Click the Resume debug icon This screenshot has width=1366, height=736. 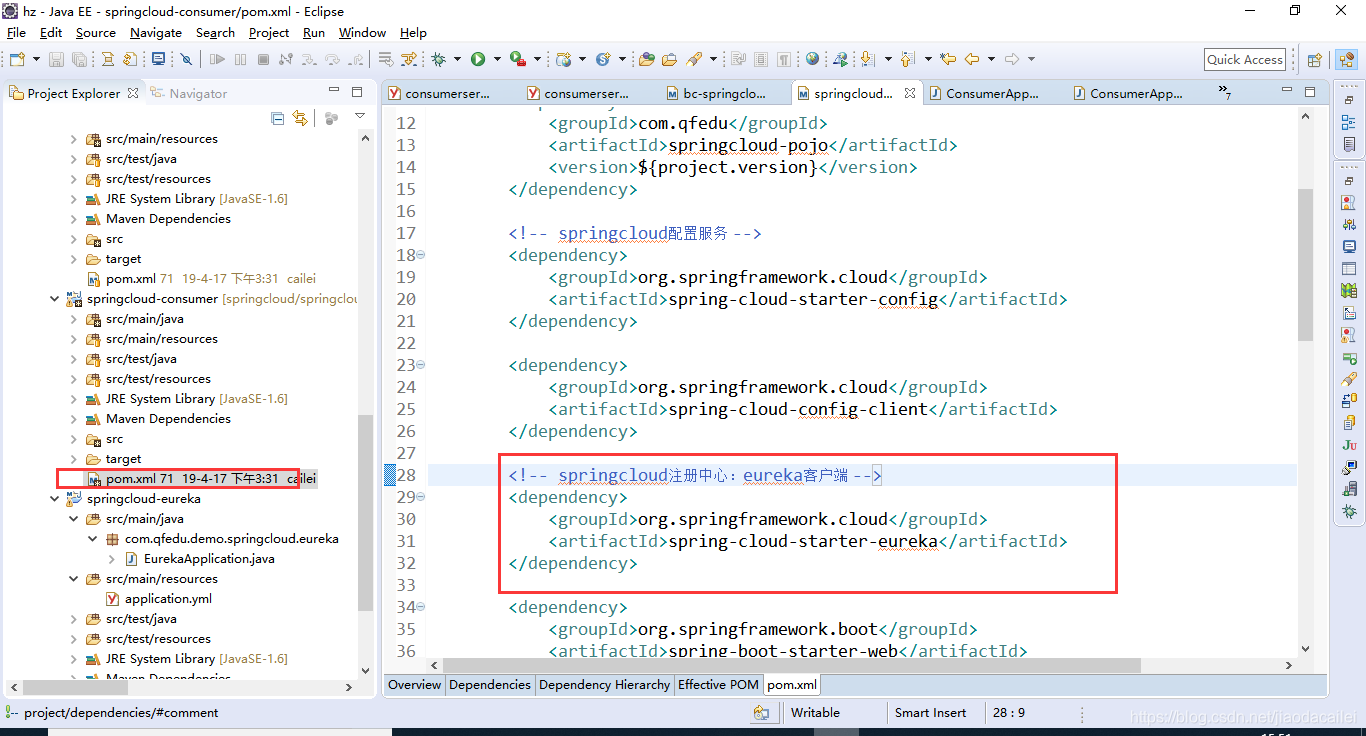(x=217, y=59)
